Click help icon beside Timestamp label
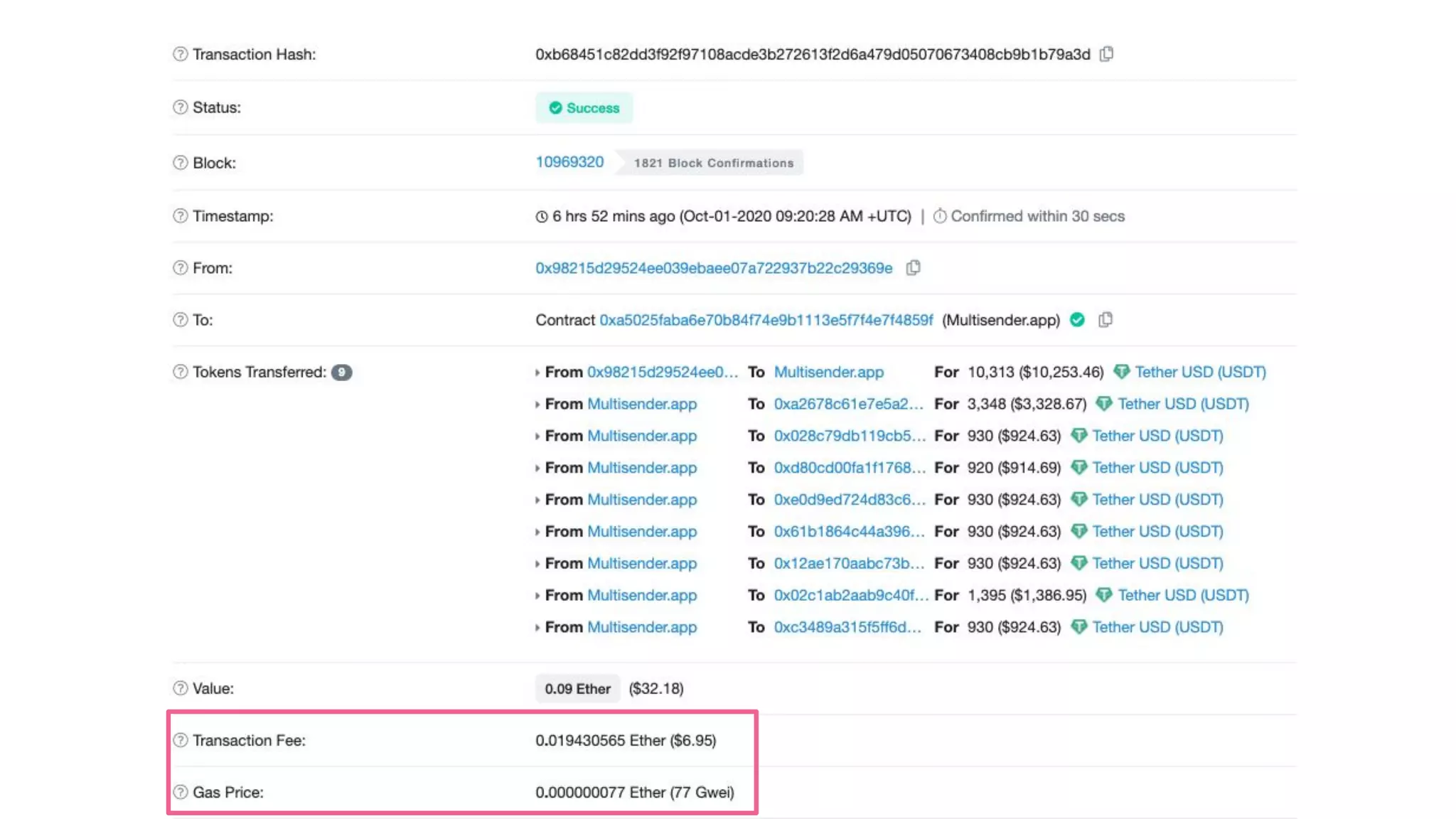 181,216
